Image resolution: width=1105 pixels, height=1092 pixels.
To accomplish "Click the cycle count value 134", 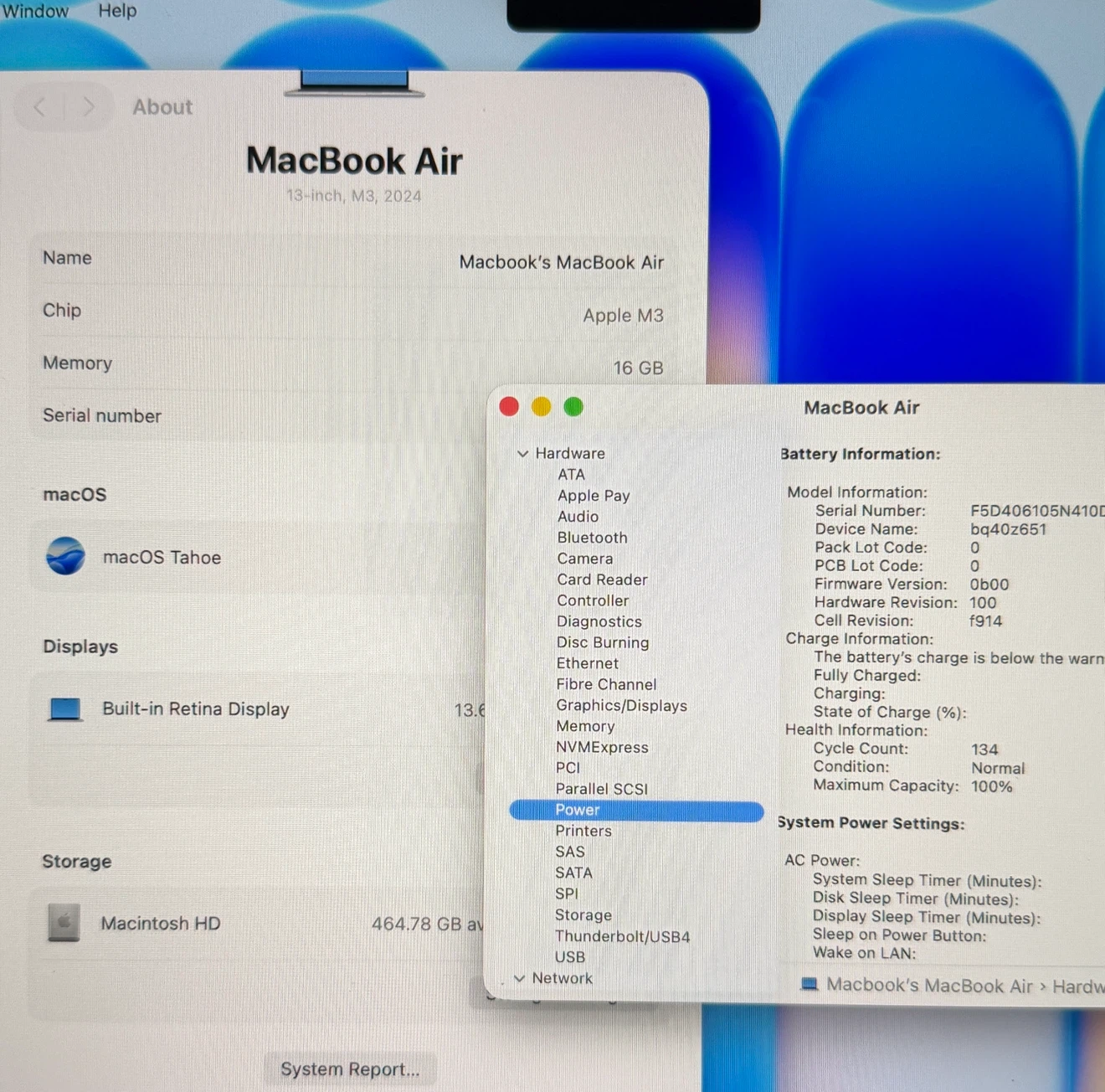I will point(984,749).
